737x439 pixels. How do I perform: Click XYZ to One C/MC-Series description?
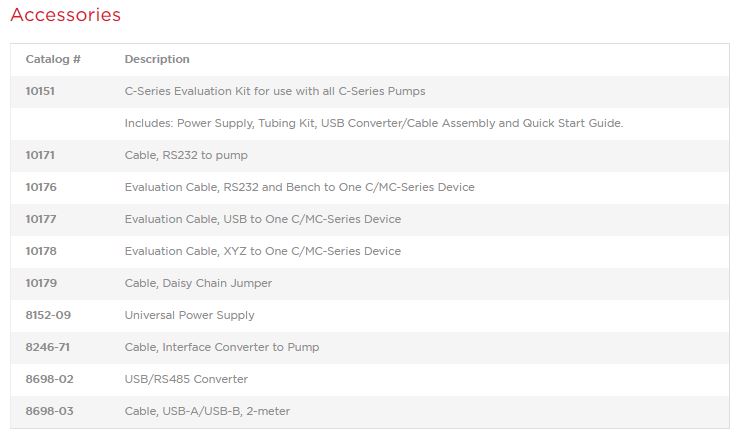coord(262,251)
